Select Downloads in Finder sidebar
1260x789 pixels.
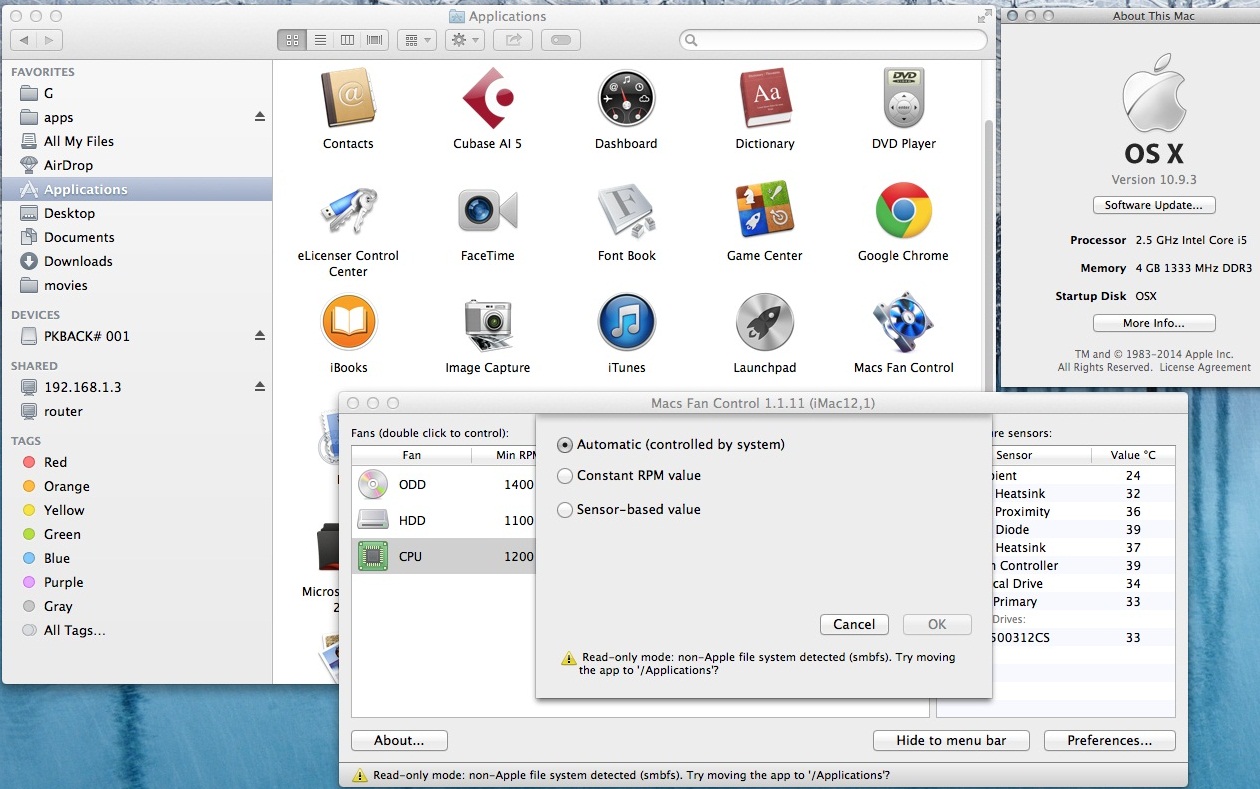(x=137, y=261)
